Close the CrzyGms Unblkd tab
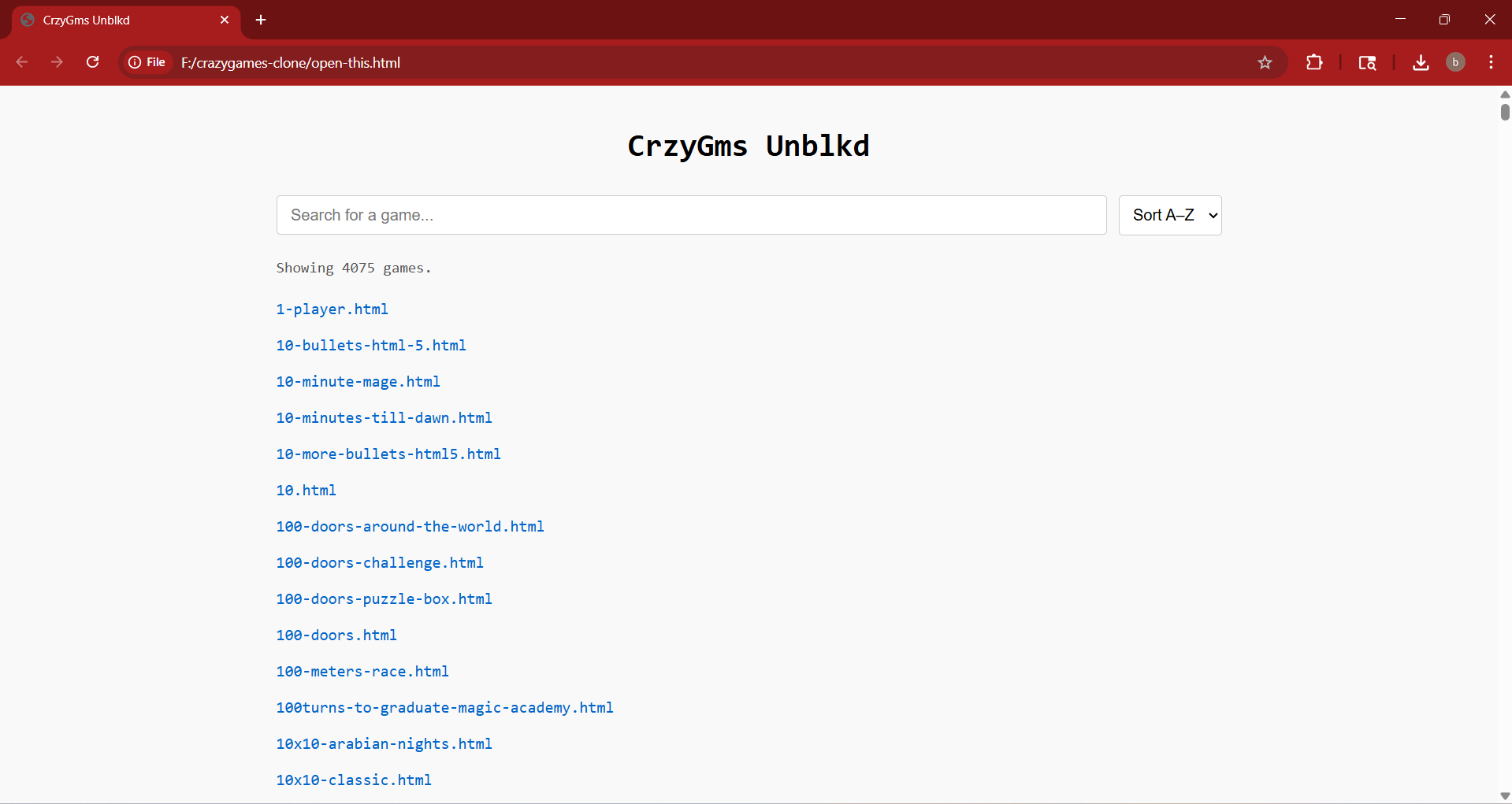 (225, 20)
